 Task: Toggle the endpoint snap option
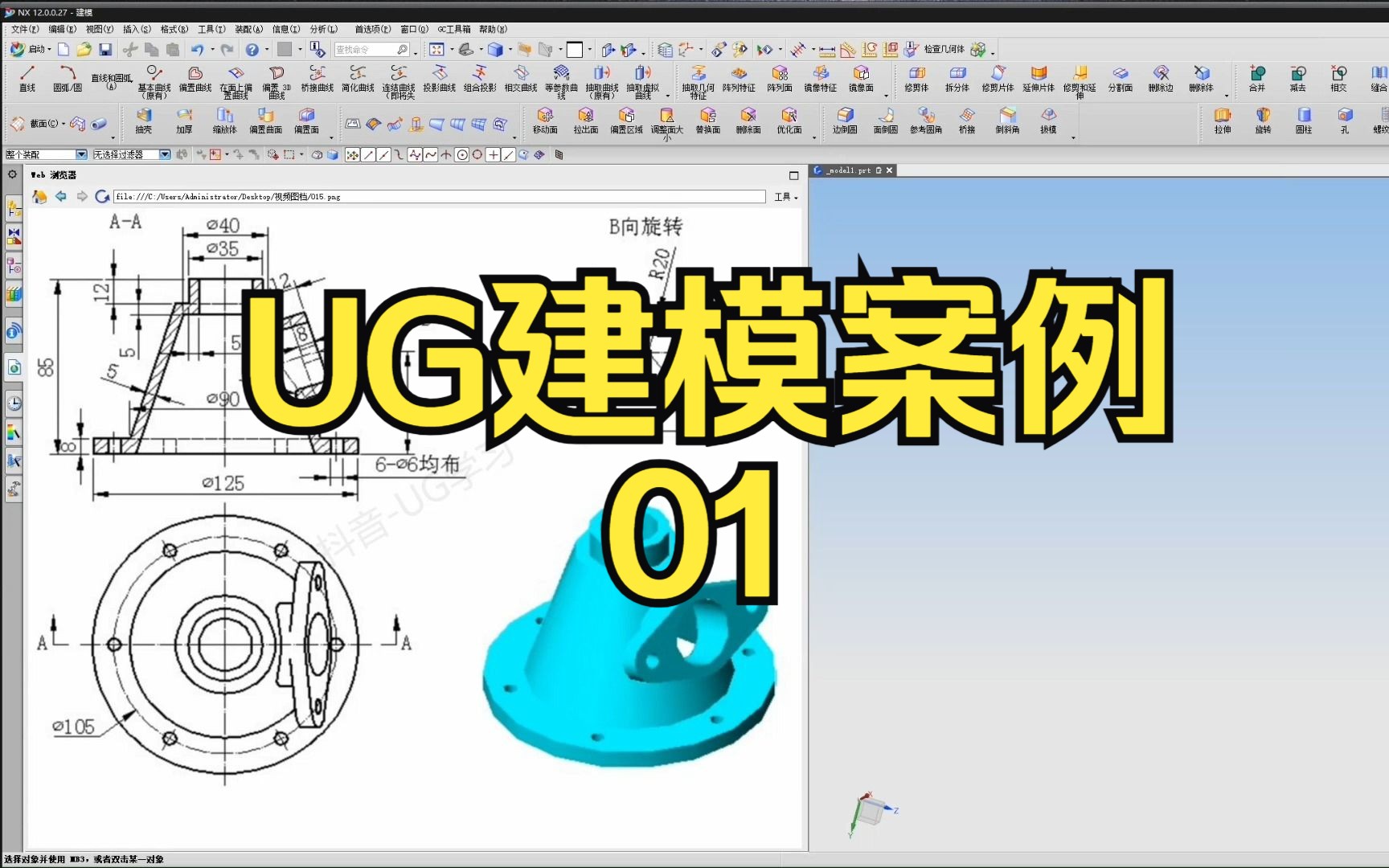point(368,155)
